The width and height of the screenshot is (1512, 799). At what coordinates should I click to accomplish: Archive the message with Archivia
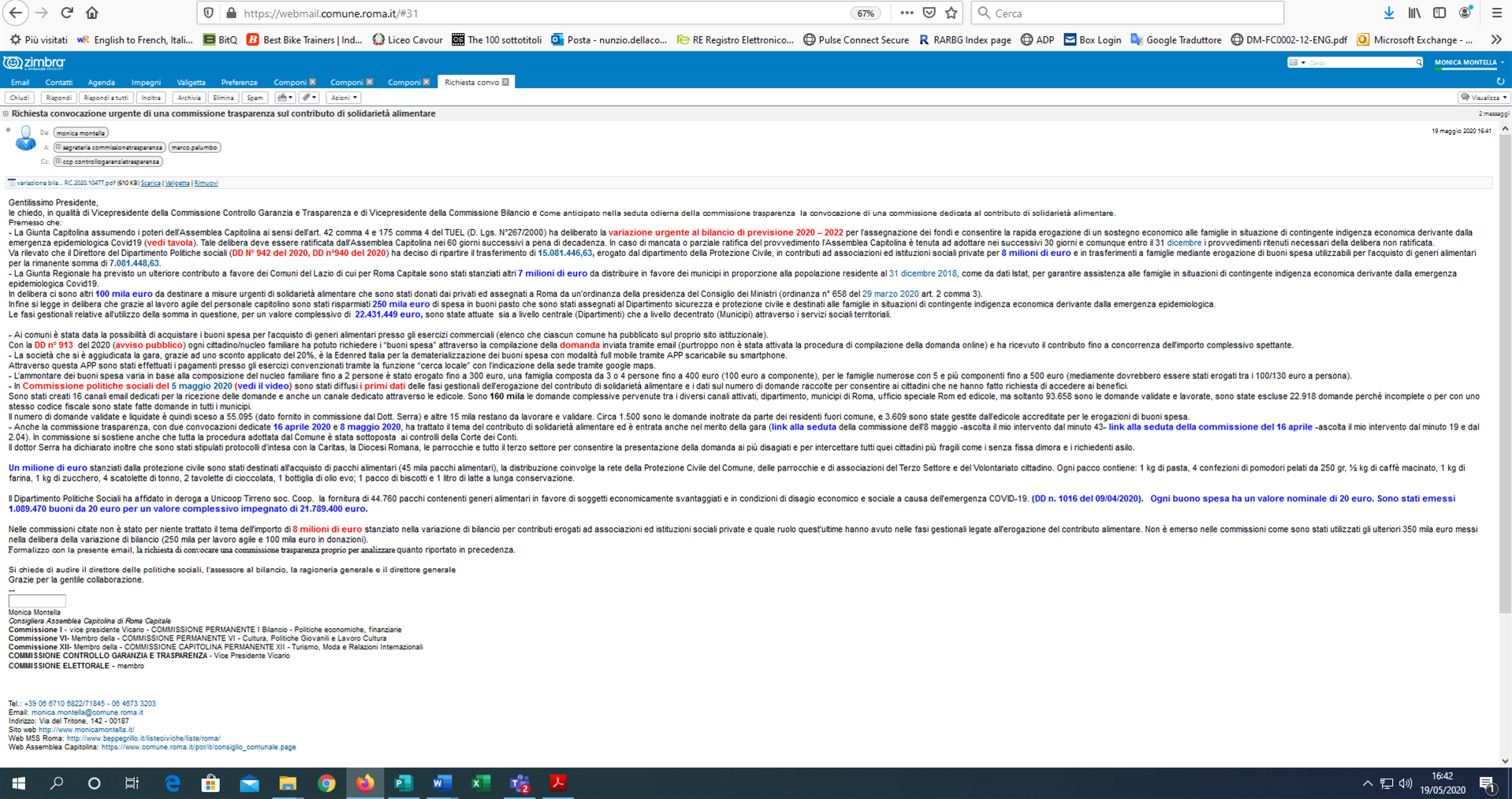coord(189,98)
